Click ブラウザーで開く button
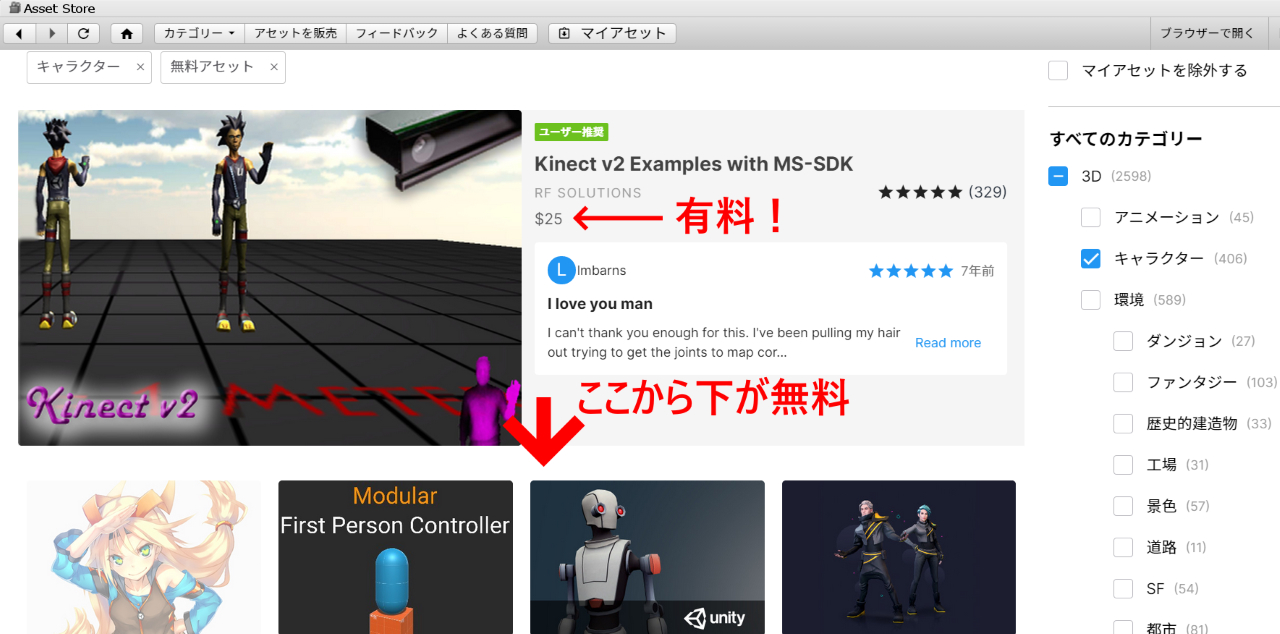The image size is (1280, 634). (x=1207, y=33)
